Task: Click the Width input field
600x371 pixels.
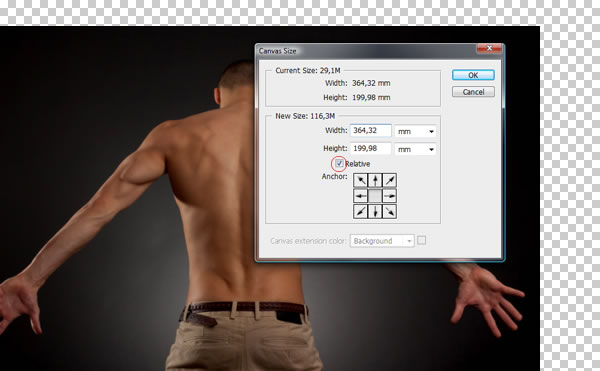Action: [370, 130]
